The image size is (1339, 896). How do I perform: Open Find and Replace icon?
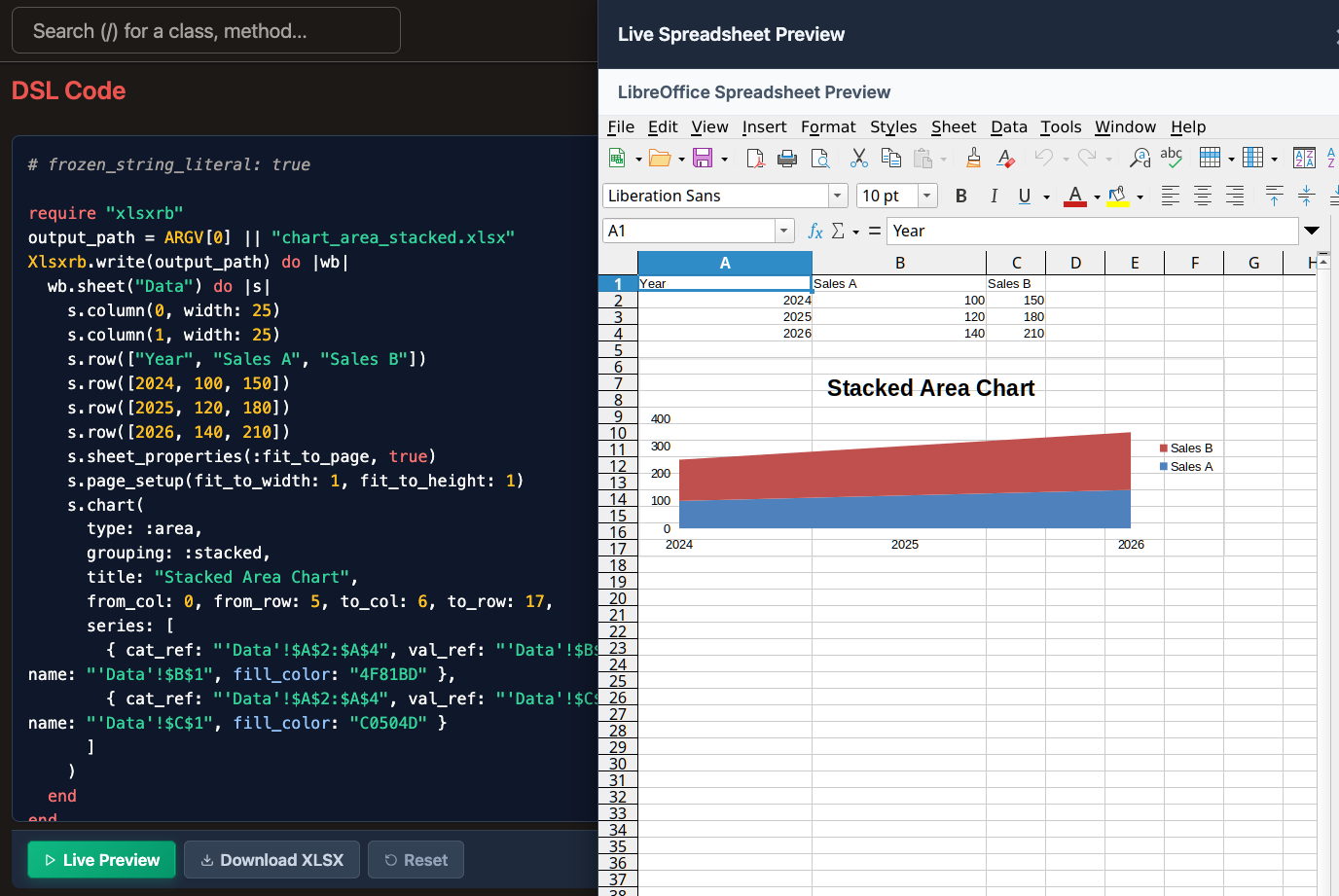pos(1140,158)
